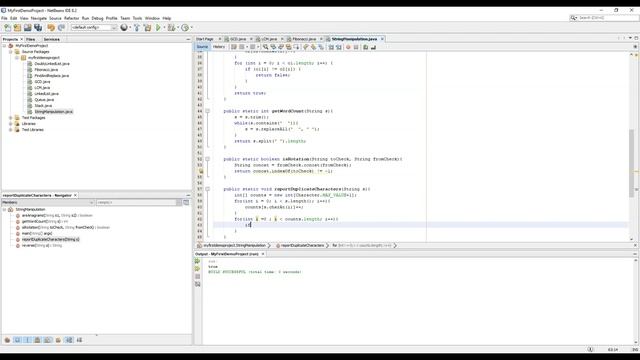Collapse the MyFirstDemoProject tree node
The height and width of the screenshot is (360, 640).
(x=4, y=46)
